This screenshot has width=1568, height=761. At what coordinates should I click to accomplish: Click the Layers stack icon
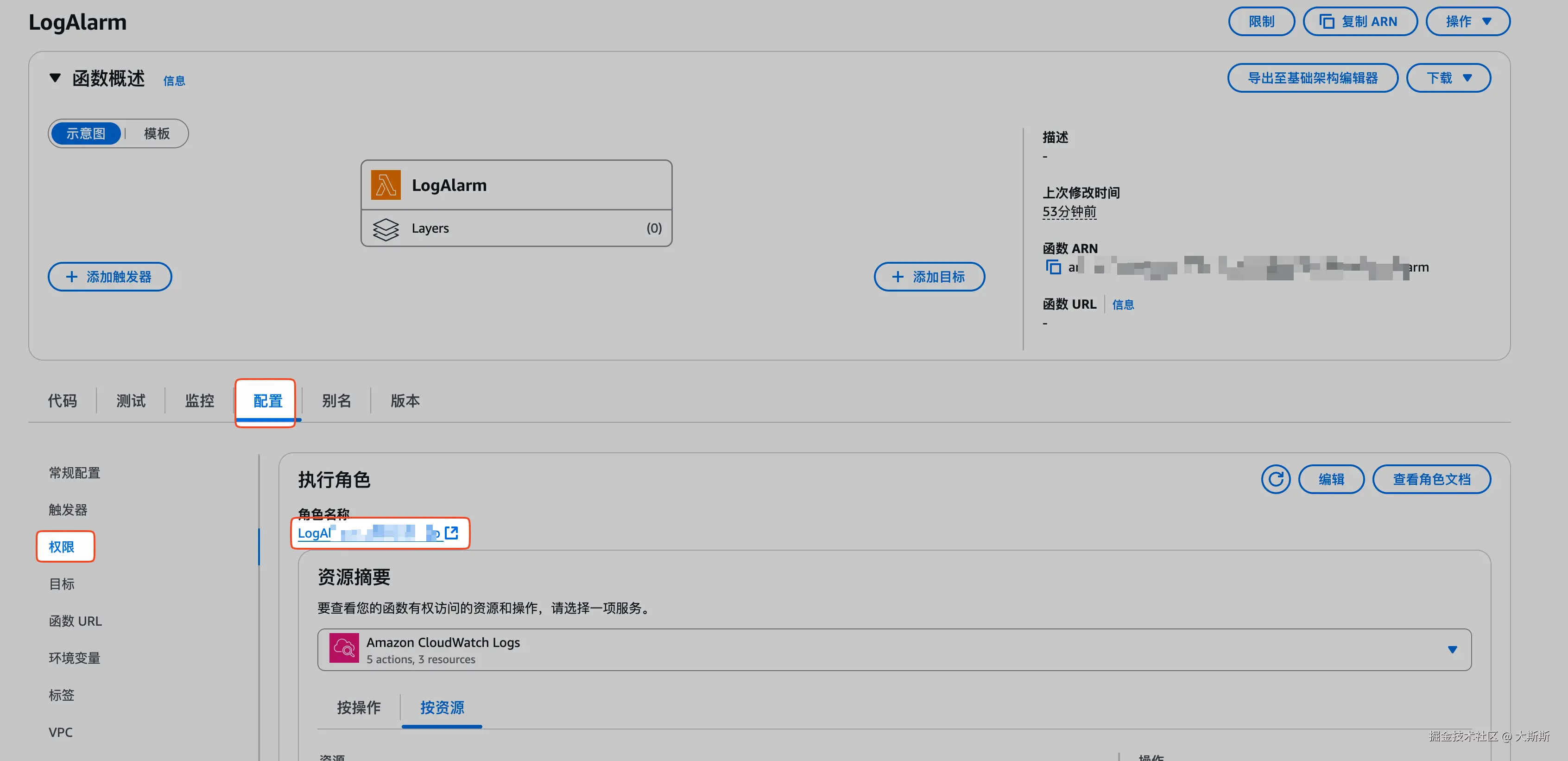click(x=386, y=229)
